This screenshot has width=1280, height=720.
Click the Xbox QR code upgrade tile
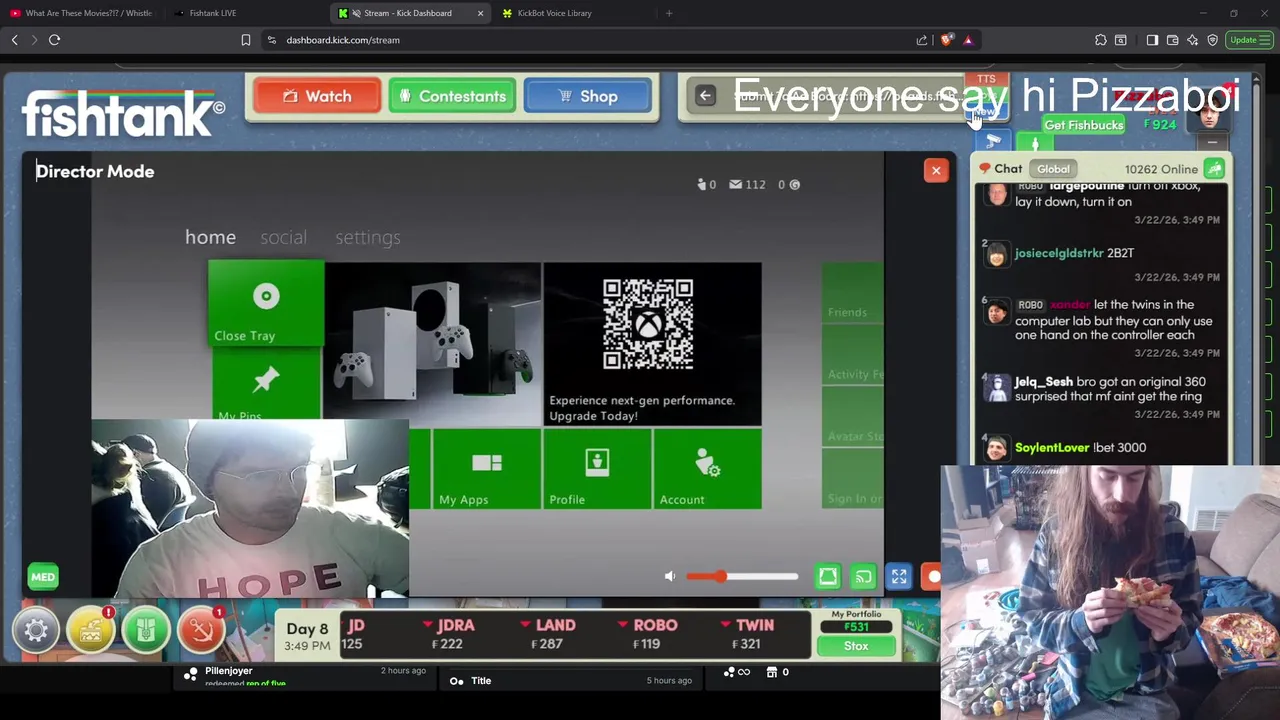(x=652, y=344)
